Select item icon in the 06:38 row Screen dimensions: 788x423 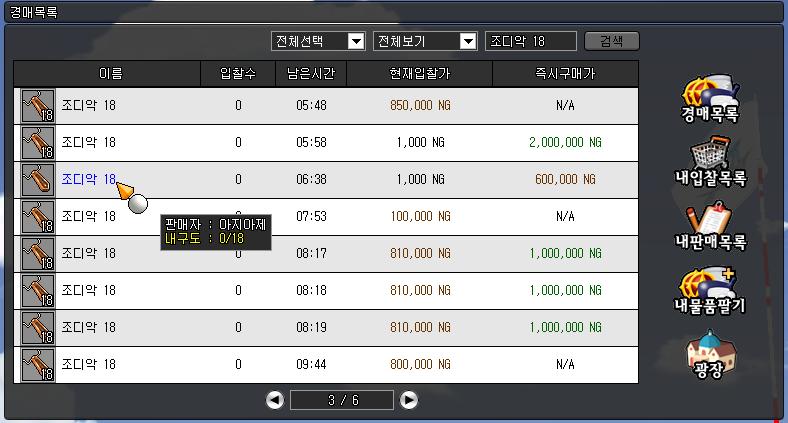point(38,180)
